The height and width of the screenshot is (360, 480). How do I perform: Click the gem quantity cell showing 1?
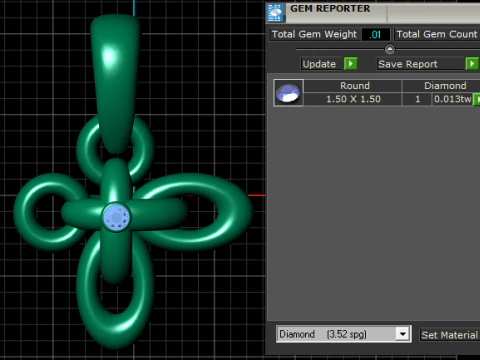tap(417, 99)
